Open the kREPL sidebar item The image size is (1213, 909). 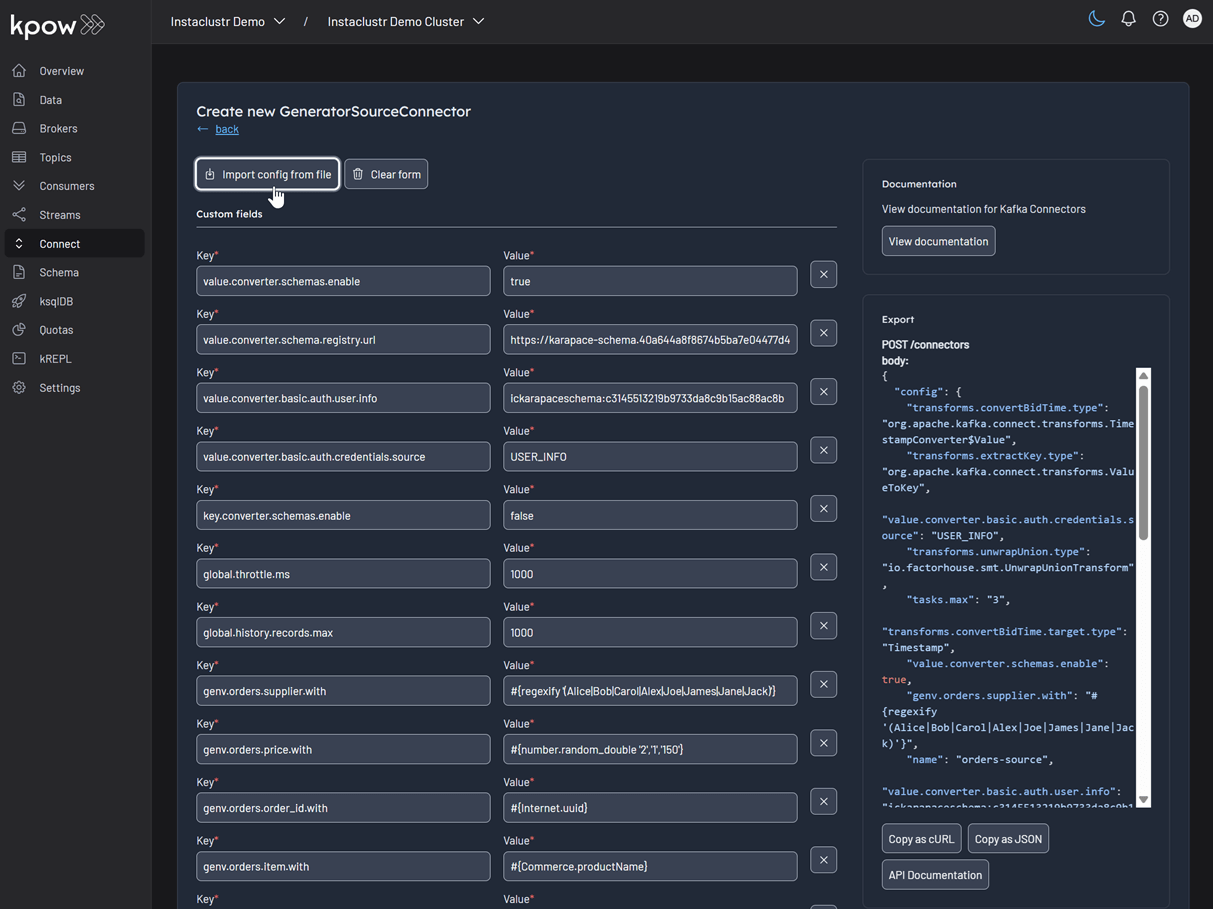pos(55,358)
